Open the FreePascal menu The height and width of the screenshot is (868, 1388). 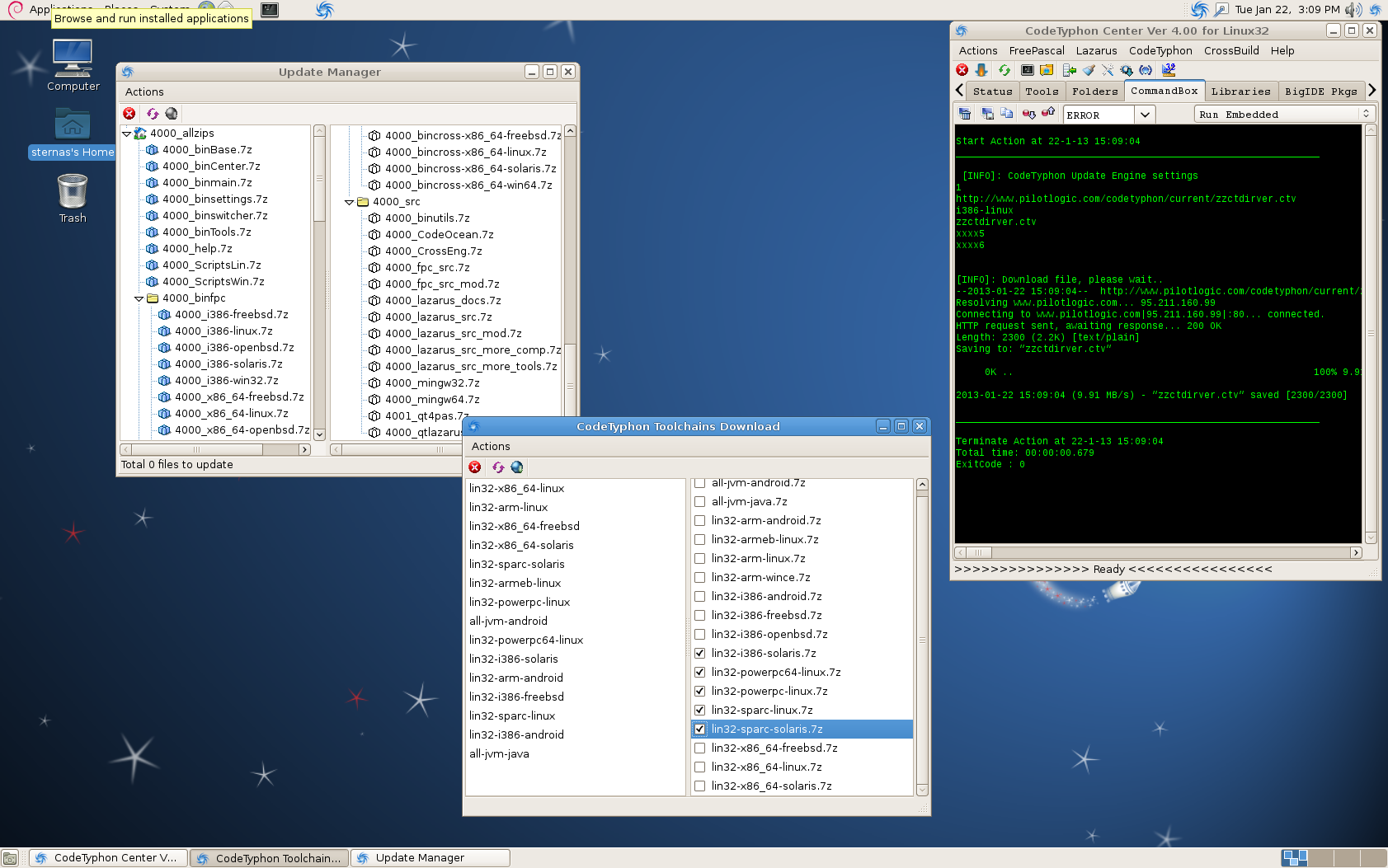(1037, 50)
